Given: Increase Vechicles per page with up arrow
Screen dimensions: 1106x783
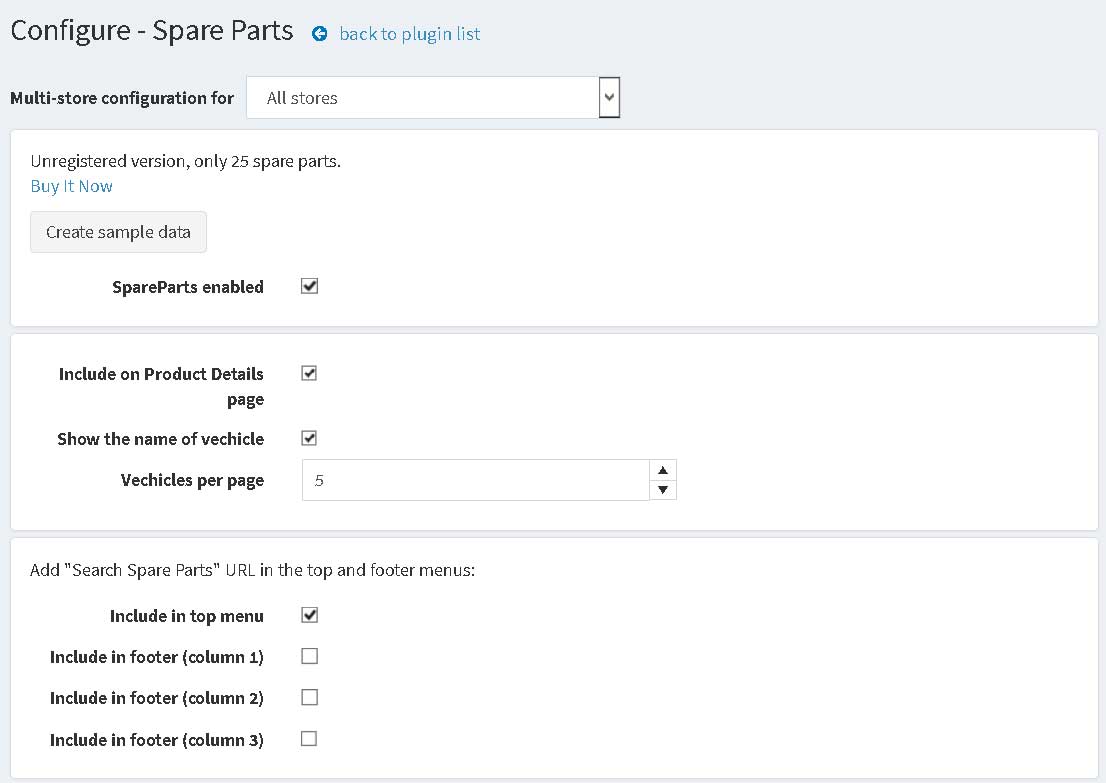Looking at the screenshot, I should click(663, 470).
